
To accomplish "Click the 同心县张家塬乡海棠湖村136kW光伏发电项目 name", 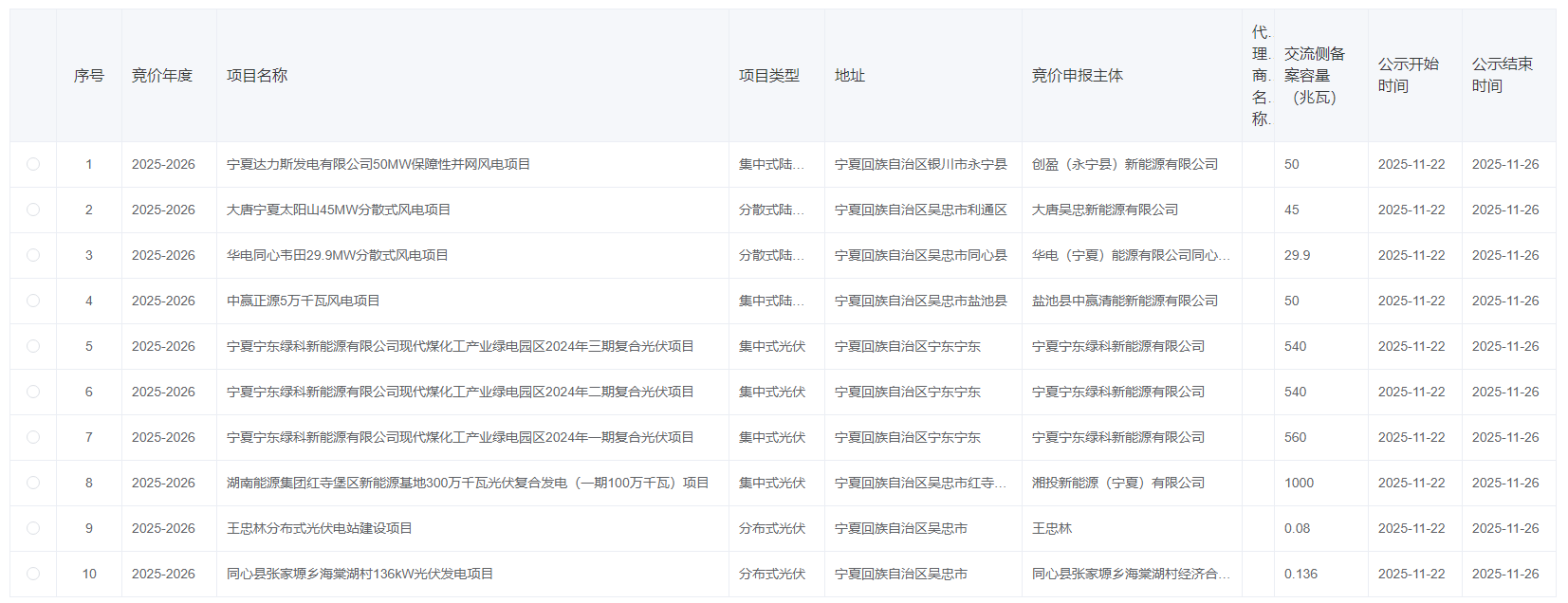I will (x=360, y=574).
